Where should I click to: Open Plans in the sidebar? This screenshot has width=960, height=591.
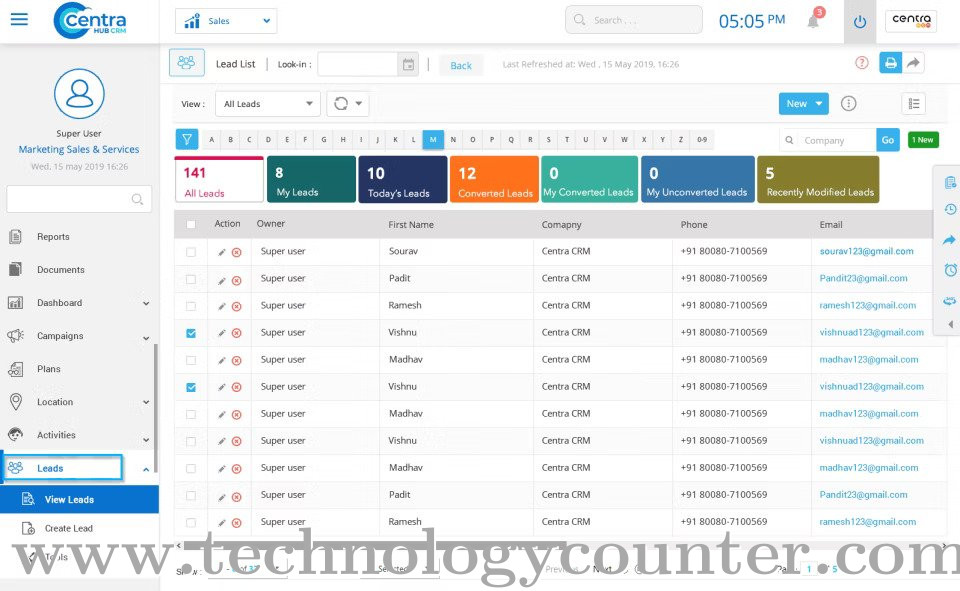click(x=48, y=369)
